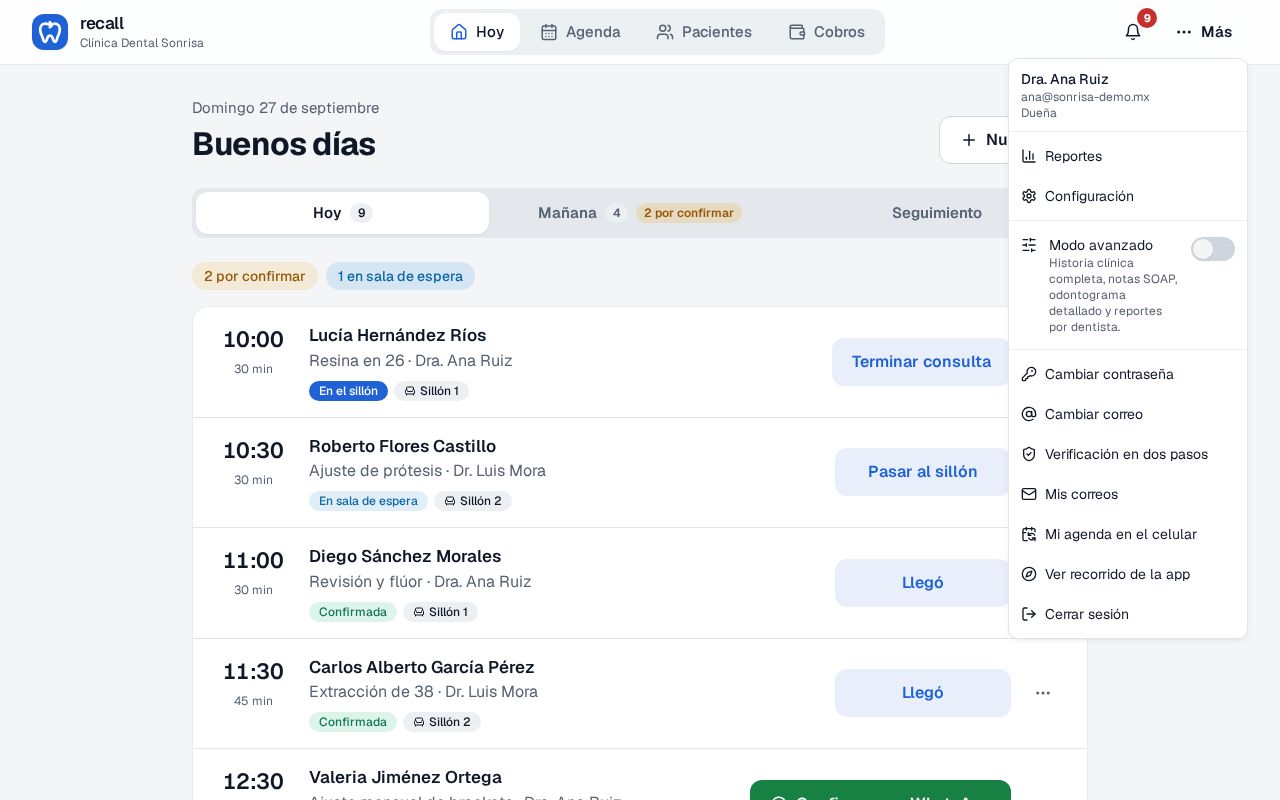Image resolution: width=1280 pixels, height=800 pixels.
Task: Mark Diego Sánchez Morales as Llegó
Action: click(923, 583)
